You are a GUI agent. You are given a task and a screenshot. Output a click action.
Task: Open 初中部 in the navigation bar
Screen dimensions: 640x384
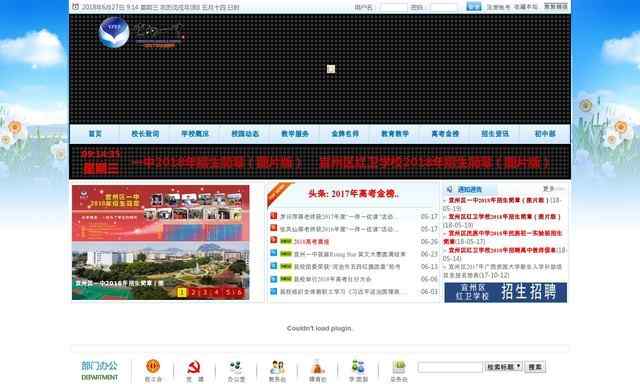pos(545,133)
